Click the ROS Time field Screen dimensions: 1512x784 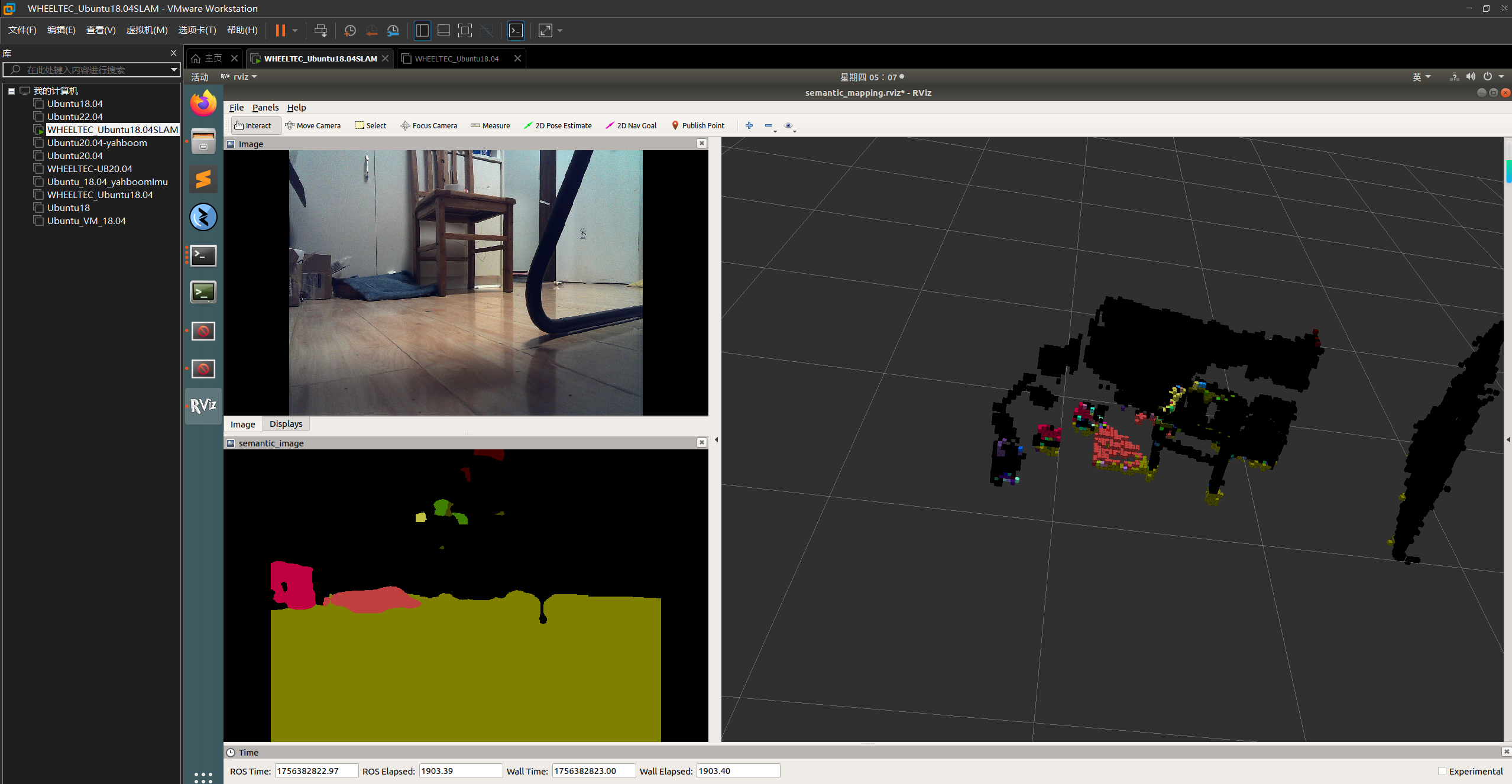tap(316, 771)
